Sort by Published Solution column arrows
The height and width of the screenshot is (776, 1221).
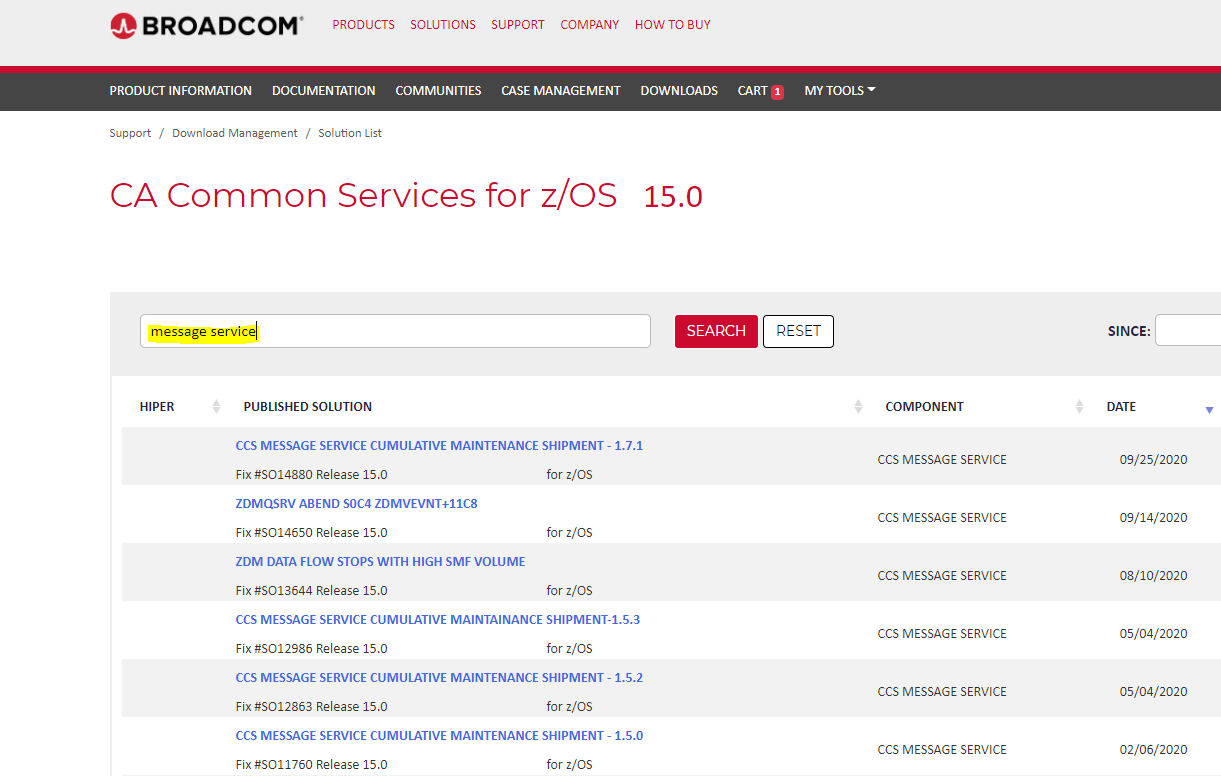pos(858,407)
